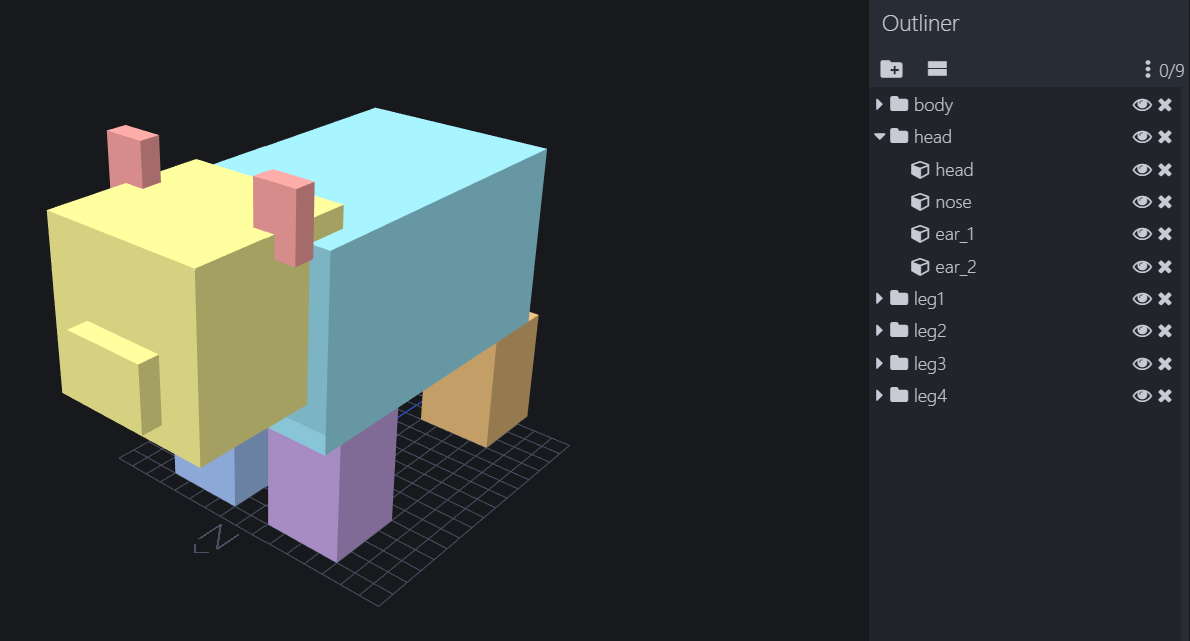The width and height of the screenshot is (1190, 641).
Task: Open the Outliner three-dot menu
Action: click(x=1148, y=70)
